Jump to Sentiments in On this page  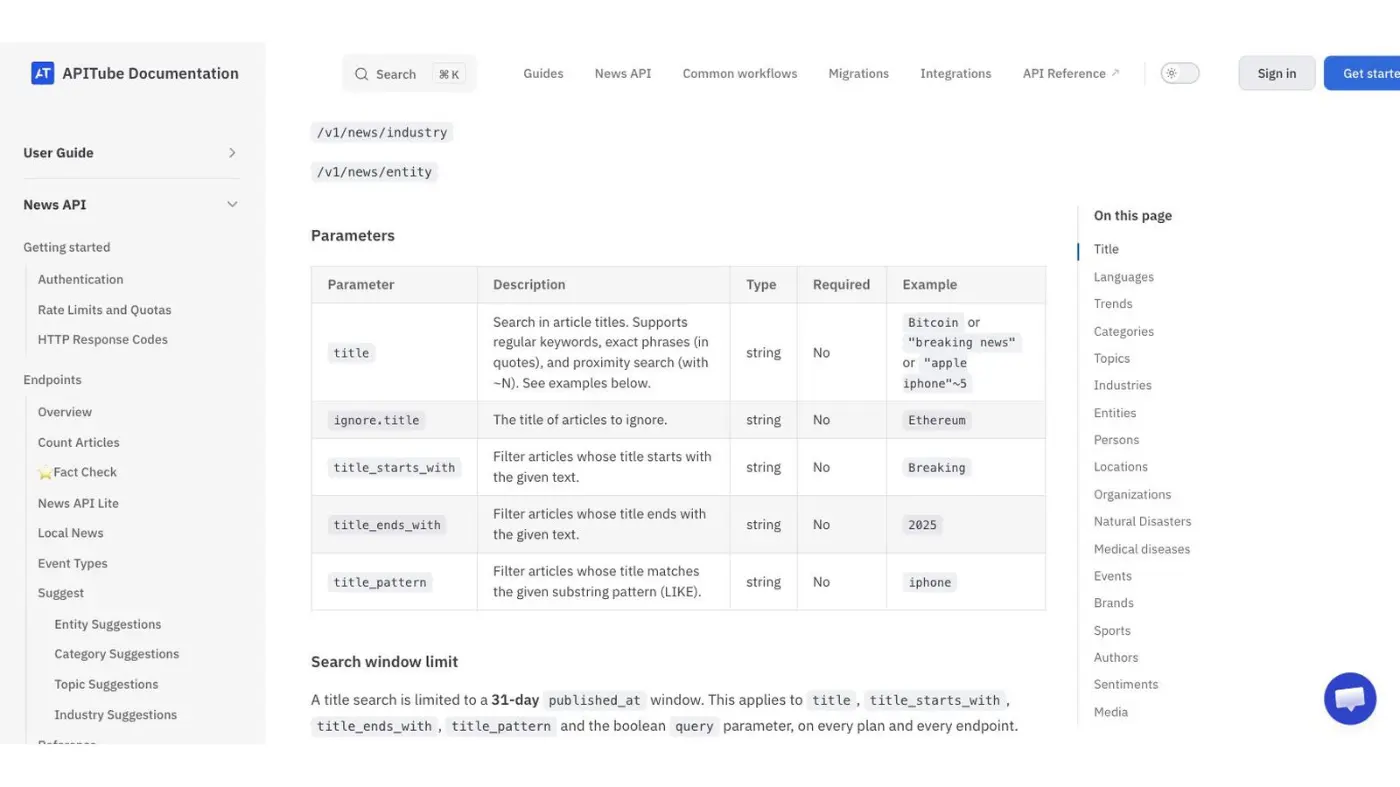(1126, 684)
